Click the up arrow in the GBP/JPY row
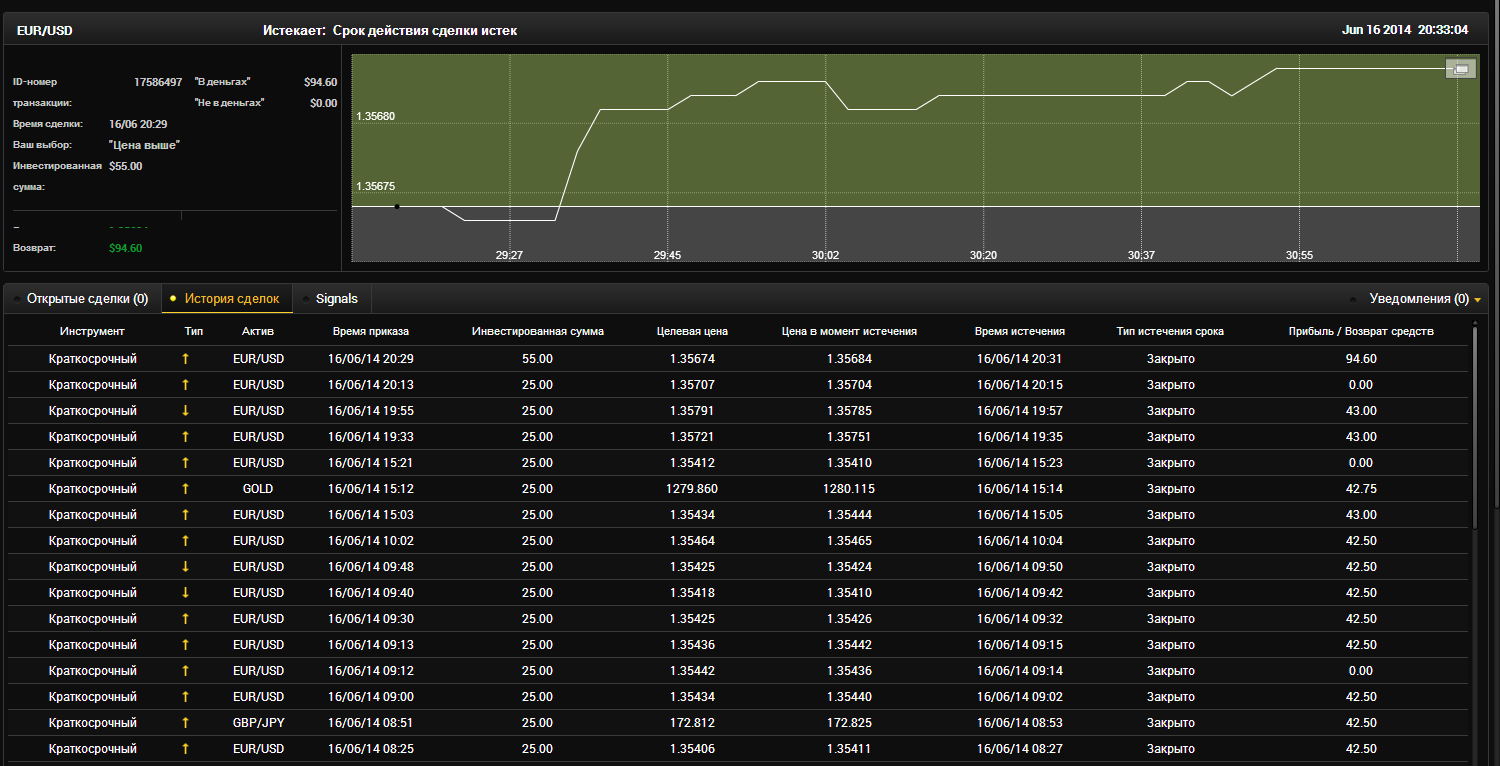1500x766 pixels. 185,723
